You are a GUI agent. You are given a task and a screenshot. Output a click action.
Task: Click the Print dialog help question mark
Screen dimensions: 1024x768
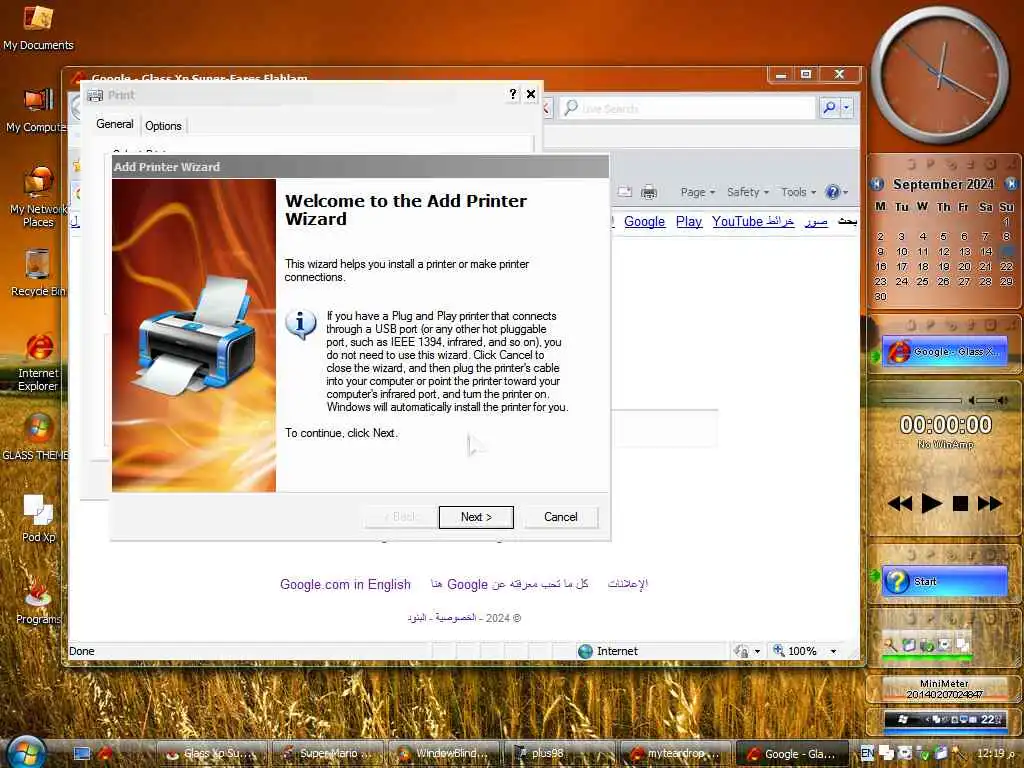513,94
